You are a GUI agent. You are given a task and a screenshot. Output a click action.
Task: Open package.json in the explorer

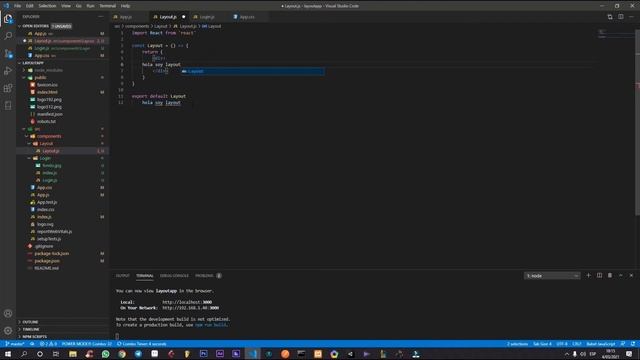[x=47, y=261]
